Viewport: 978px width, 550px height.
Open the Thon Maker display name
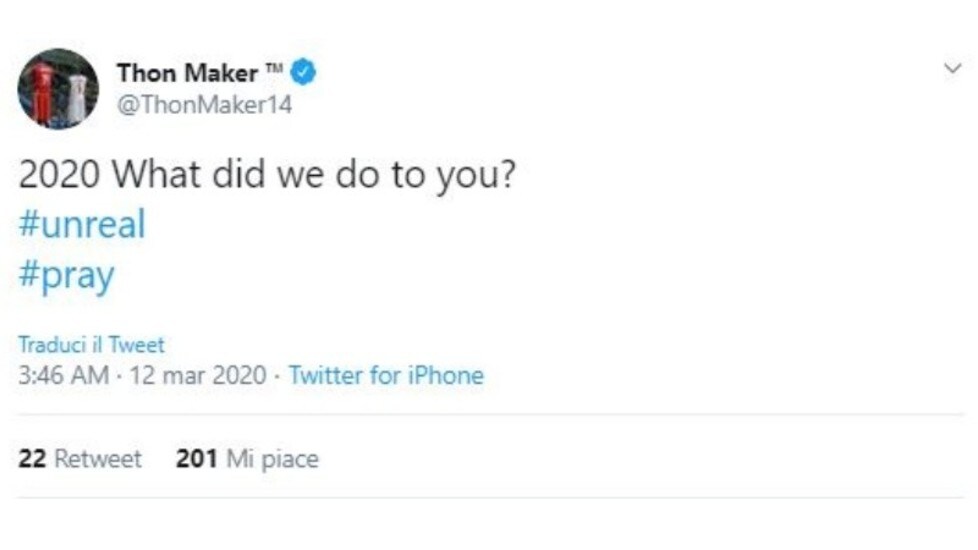click(187, 73)
